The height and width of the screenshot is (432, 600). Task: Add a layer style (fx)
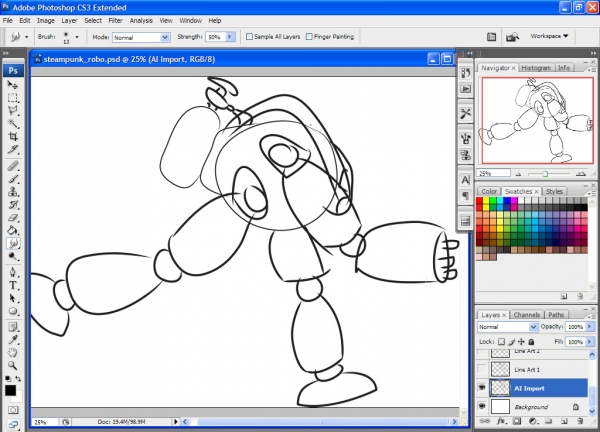(501, 421)
